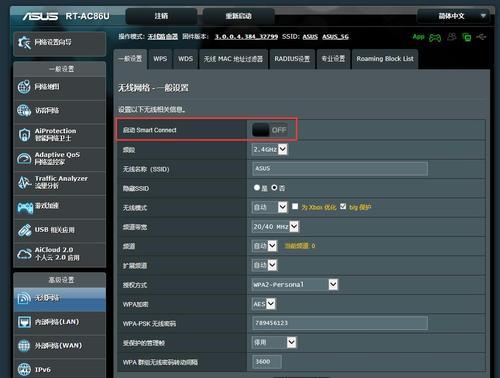Toggle the Smart Connect OFF switch
The width and height of the screenshot is (500, 378).
coord(270,130)
